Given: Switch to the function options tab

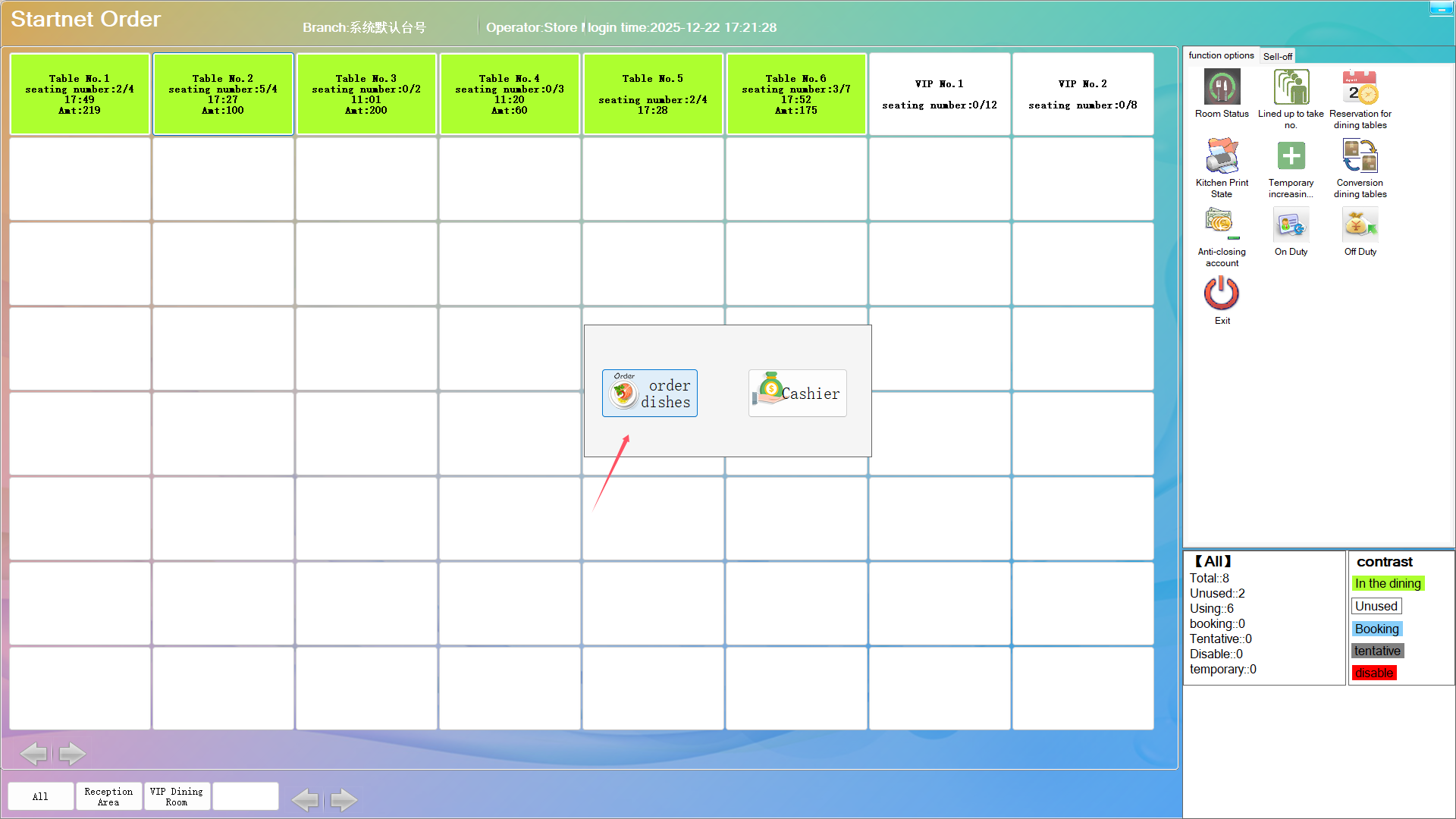Looking at the screenshot, I should [x=1221, y=55].
